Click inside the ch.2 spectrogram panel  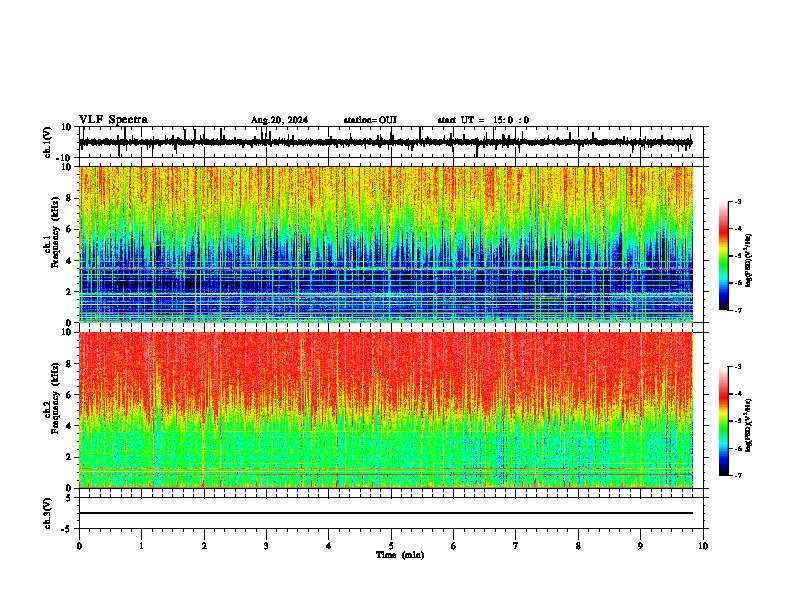tap(386, 410)
